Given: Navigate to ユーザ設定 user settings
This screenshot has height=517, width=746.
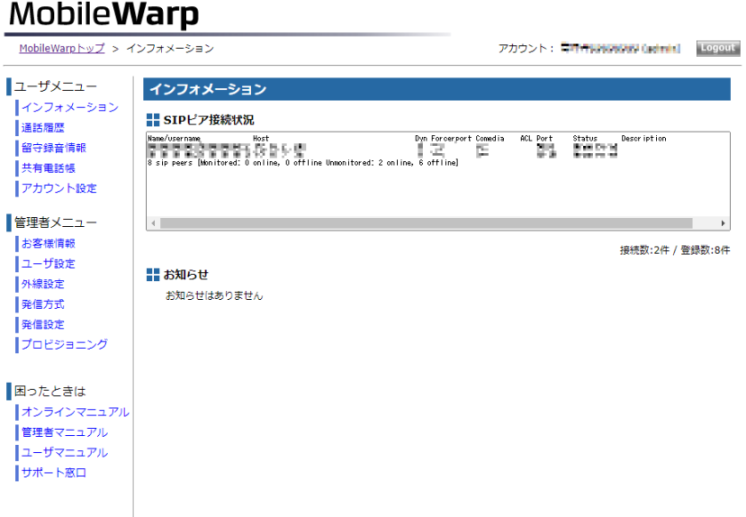Looking at the screenshot, I should [x=48, y=264].
